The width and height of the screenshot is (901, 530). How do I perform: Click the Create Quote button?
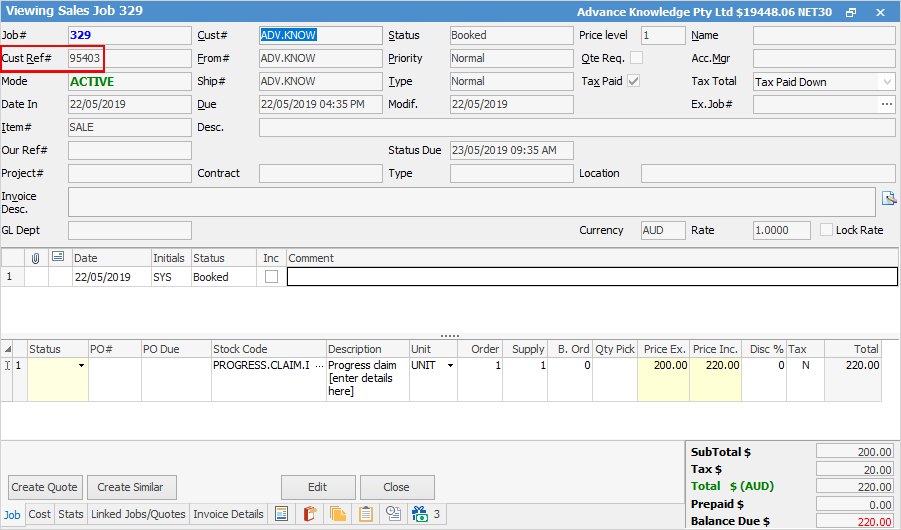point(45,487)
